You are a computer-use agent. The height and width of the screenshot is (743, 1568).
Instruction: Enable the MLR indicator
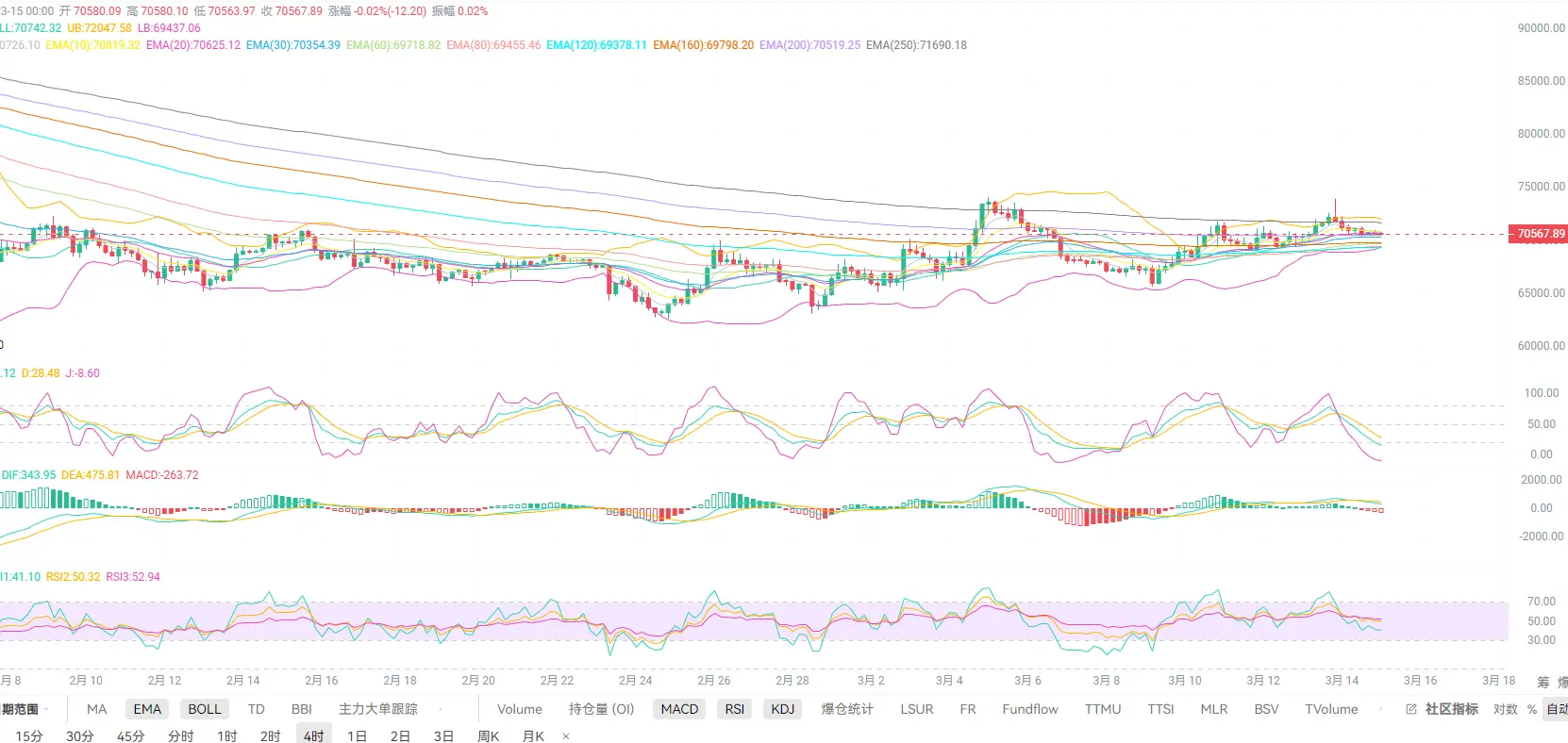point(1214,709)
